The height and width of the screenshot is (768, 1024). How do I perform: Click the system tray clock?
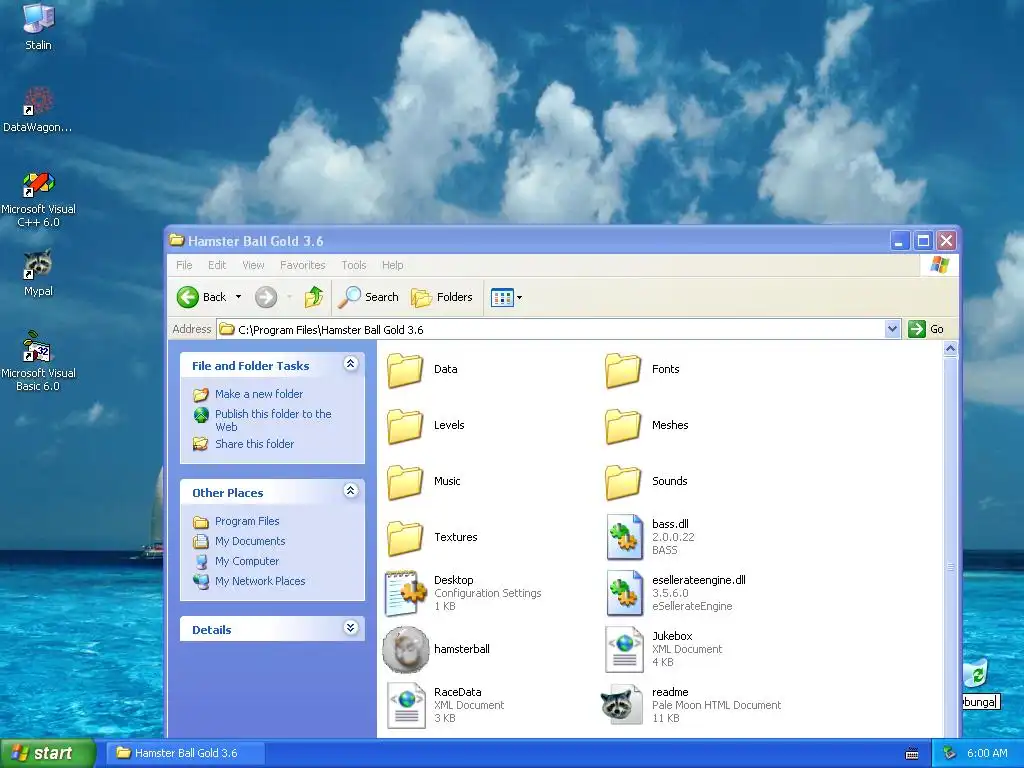[987, 754]
